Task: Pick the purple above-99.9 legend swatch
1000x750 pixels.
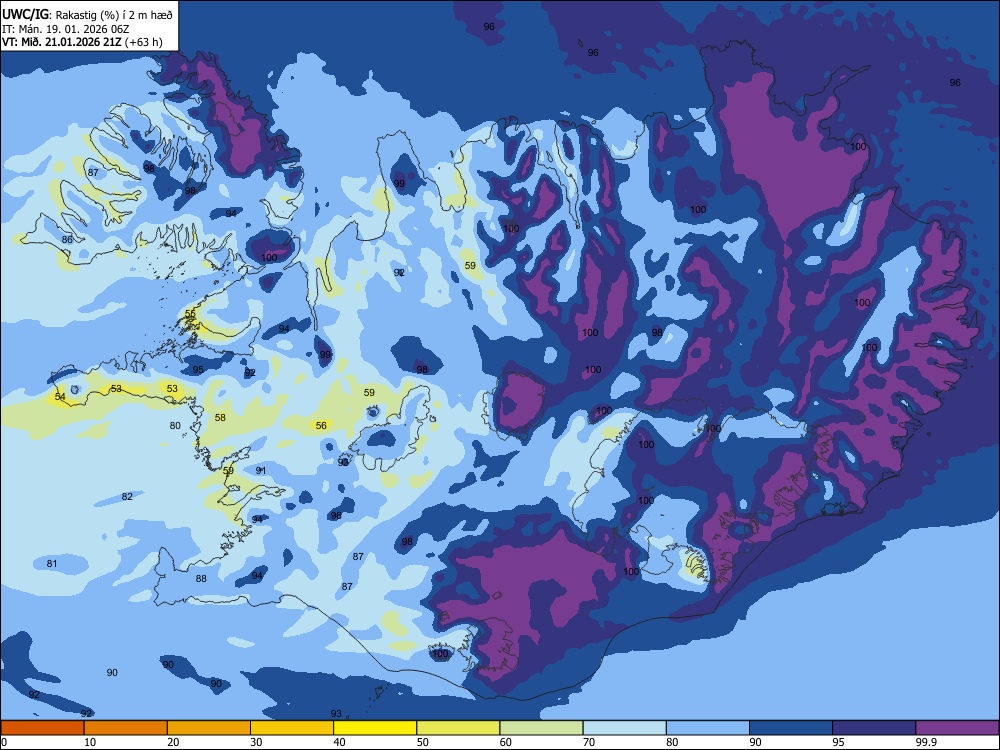Action: click(957, 728)
